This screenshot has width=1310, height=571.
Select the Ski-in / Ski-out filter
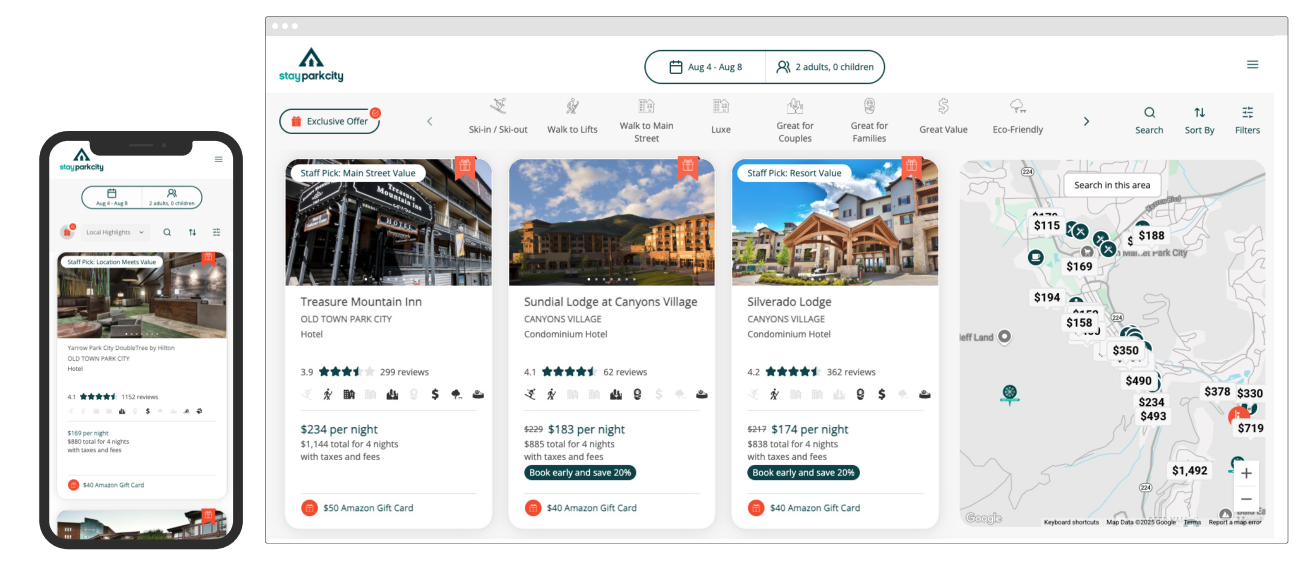click(498, 116)
